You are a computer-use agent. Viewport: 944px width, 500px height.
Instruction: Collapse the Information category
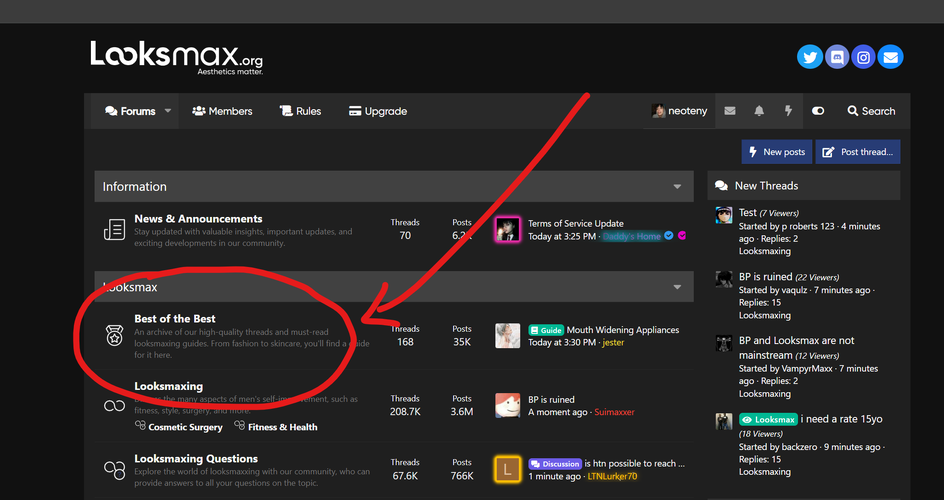point(677,187)
